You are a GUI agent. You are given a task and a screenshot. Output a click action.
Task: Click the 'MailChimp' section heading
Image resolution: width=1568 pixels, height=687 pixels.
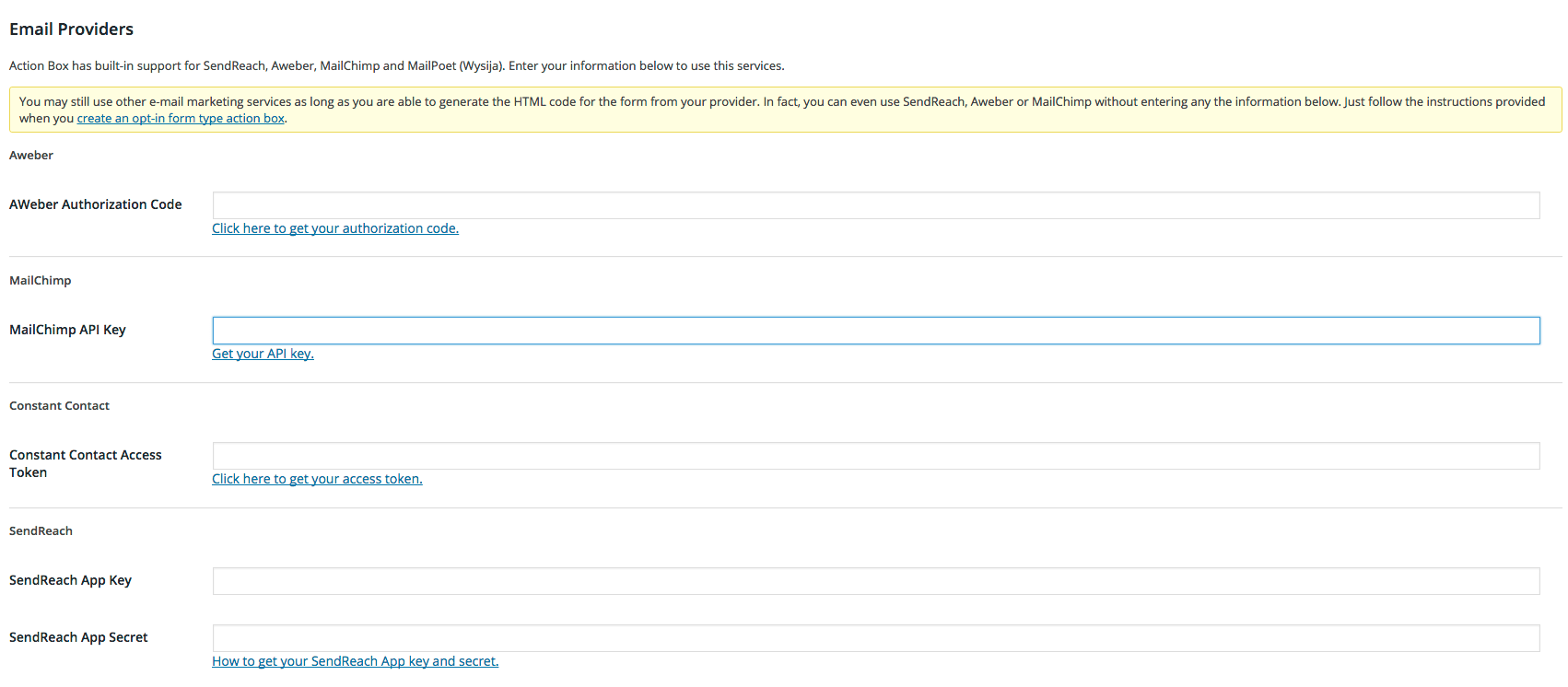[40, 281]
